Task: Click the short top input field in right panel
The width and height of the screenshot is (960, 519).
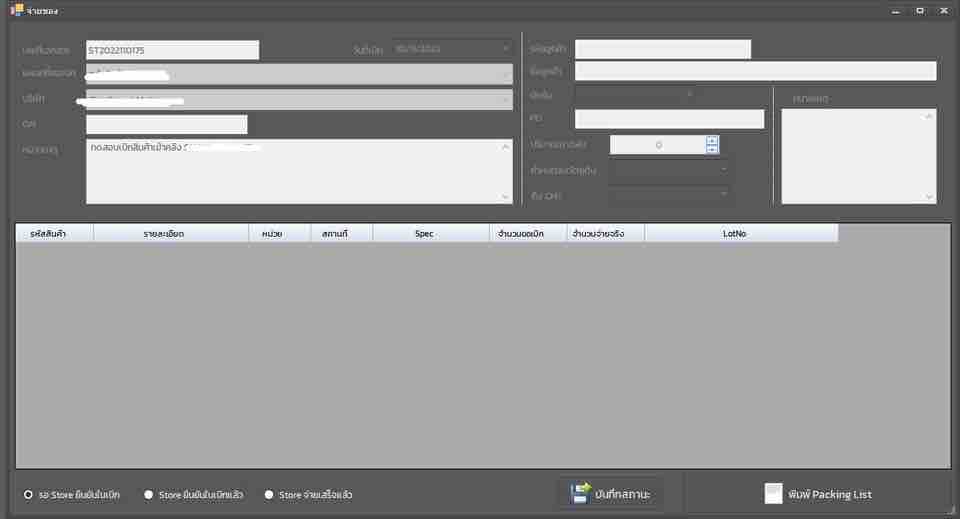Action: 663,49
